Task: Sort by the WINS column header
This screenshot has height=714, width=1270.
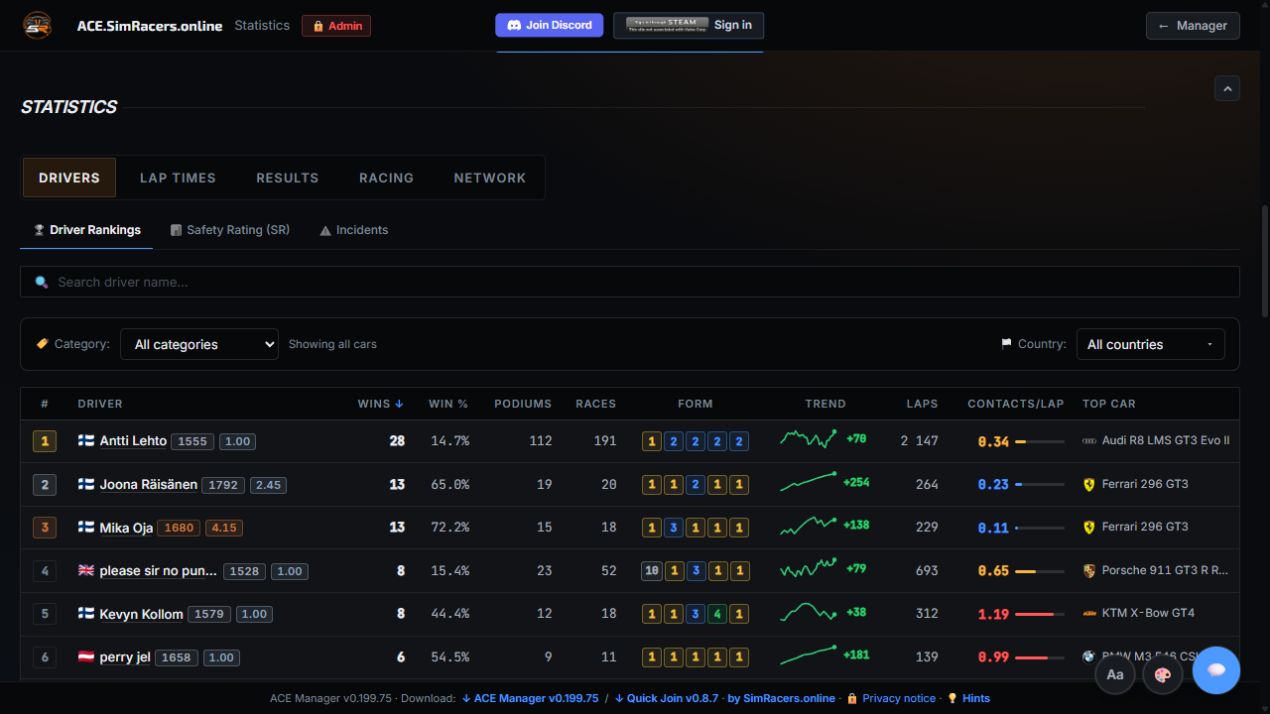Action: (x=380, y=404)
